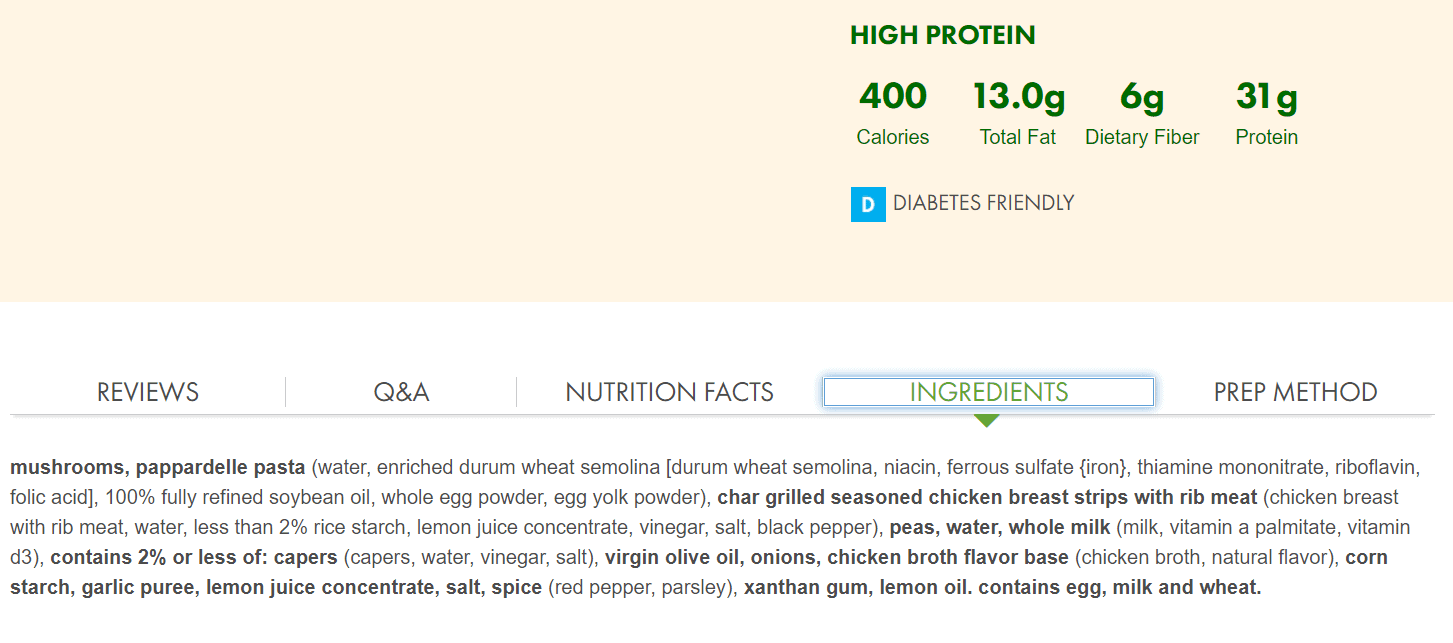Click the green triangle below Ingredients
This screenshot has width=1453, height=643.
click(x=987, y=421)
